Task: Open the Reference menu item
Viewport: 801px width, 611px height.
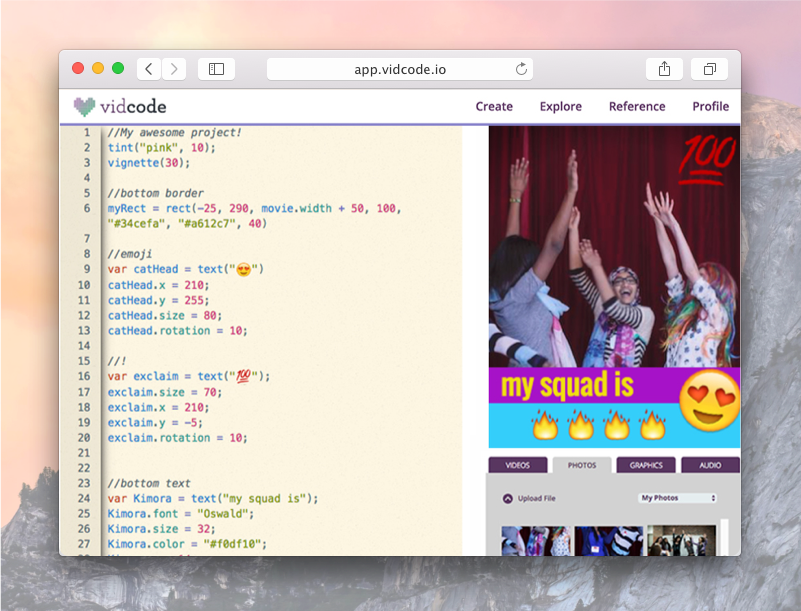Action: click(637, 106)
